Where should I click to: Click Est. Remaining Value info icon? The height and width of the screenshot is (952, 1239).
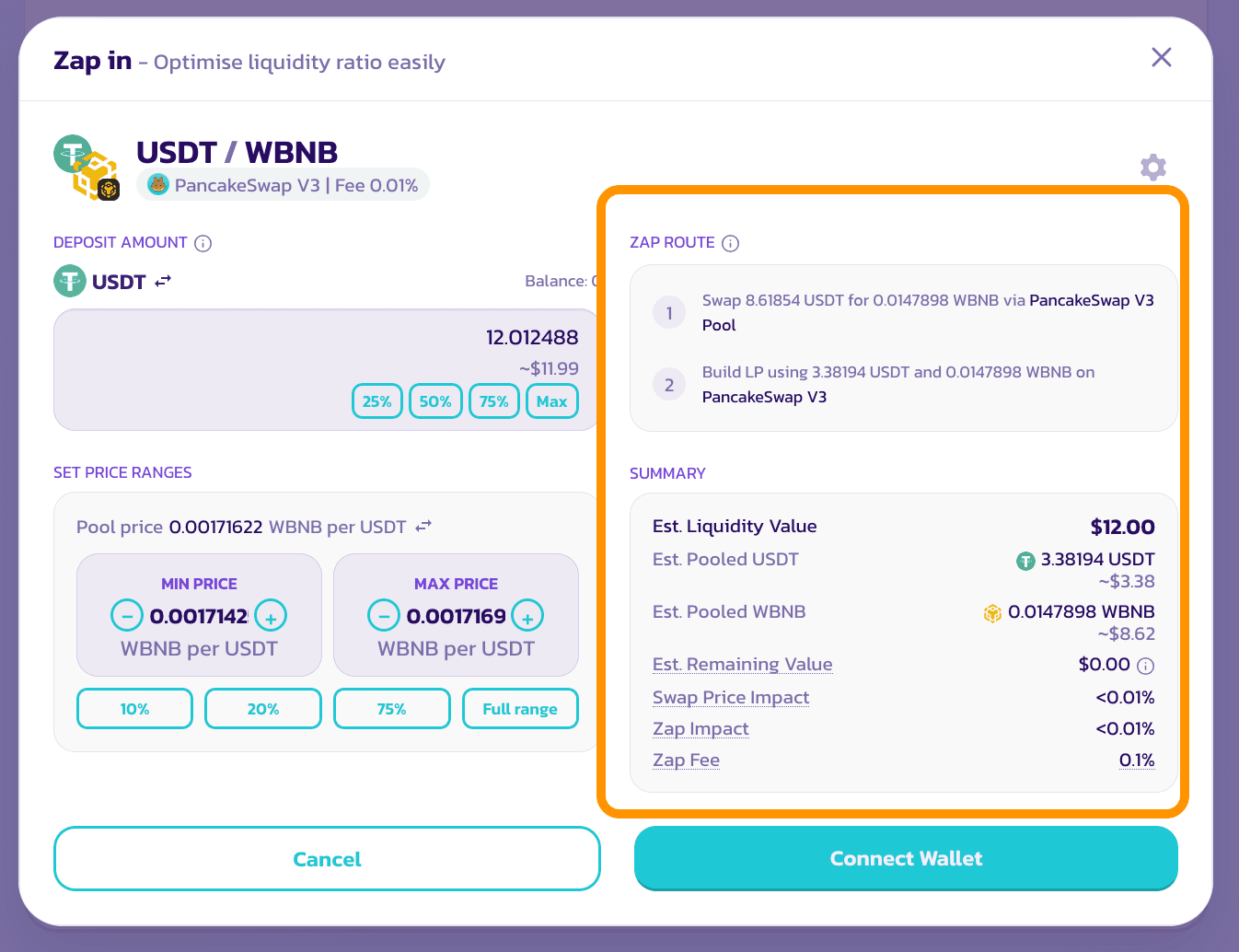(x=1145, y=666)
